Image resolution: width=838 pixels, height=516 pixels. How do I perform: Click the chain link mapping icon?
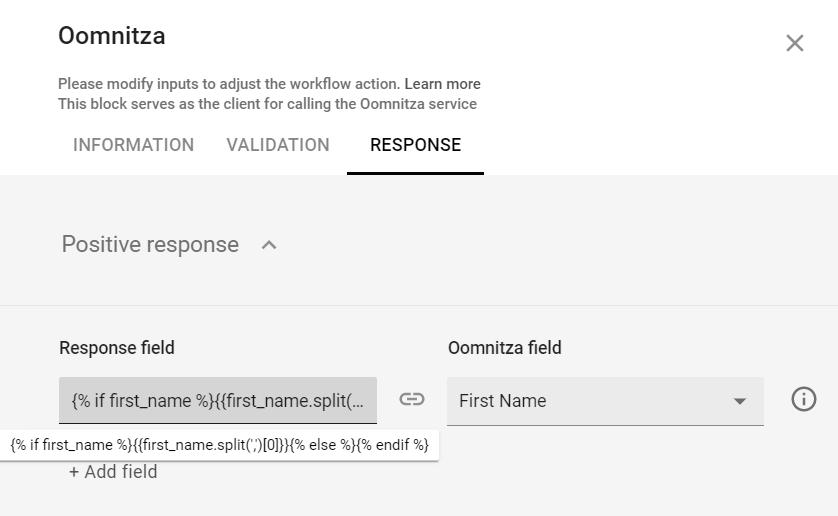coord(412,400)
